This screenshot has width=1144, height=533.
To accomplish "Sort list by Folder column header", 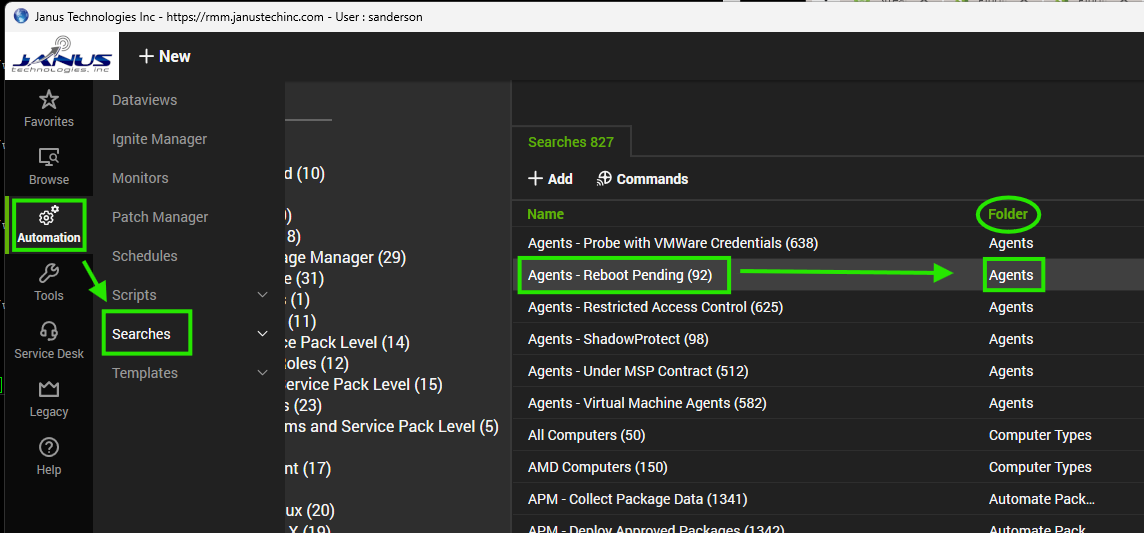I will 1008,214.
